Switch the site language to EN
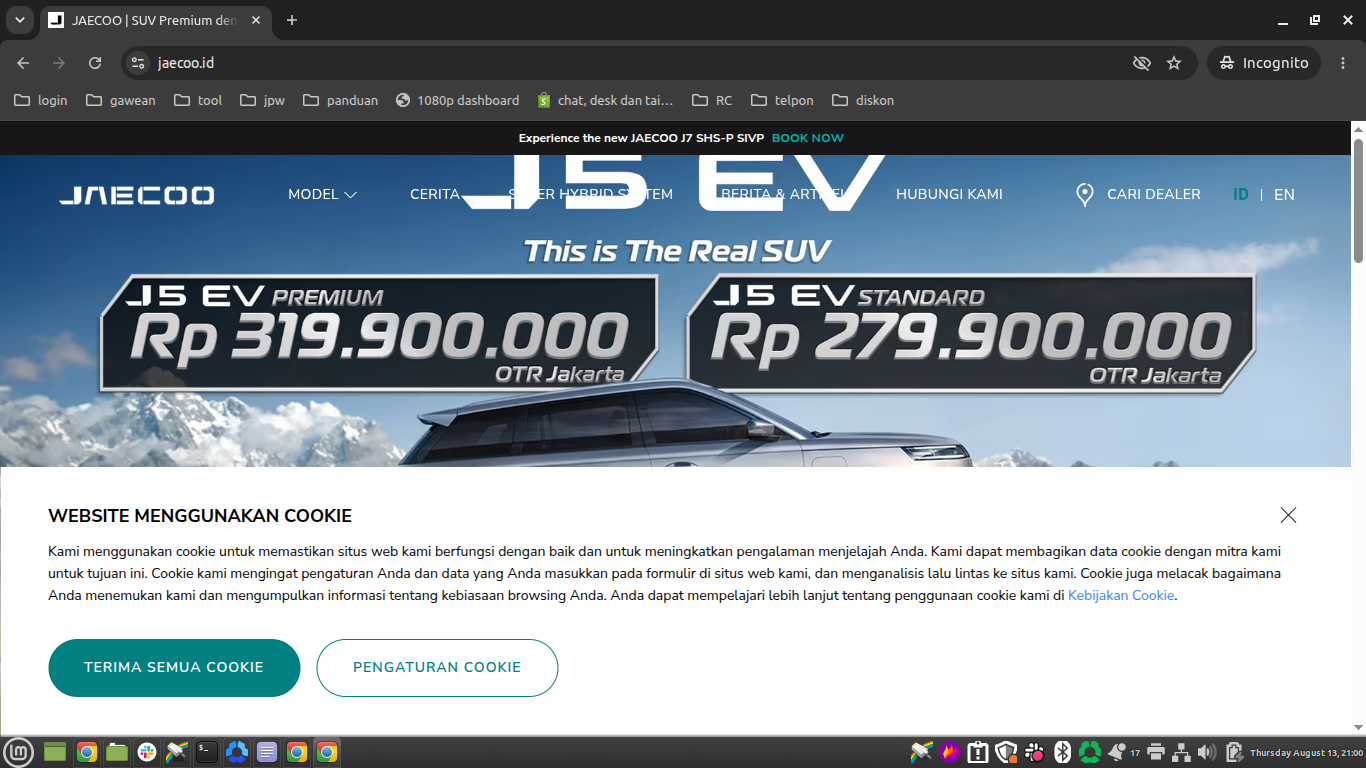Image resolution: width=1366 pixels, height=768 pixels. (x=1284, y=195)
